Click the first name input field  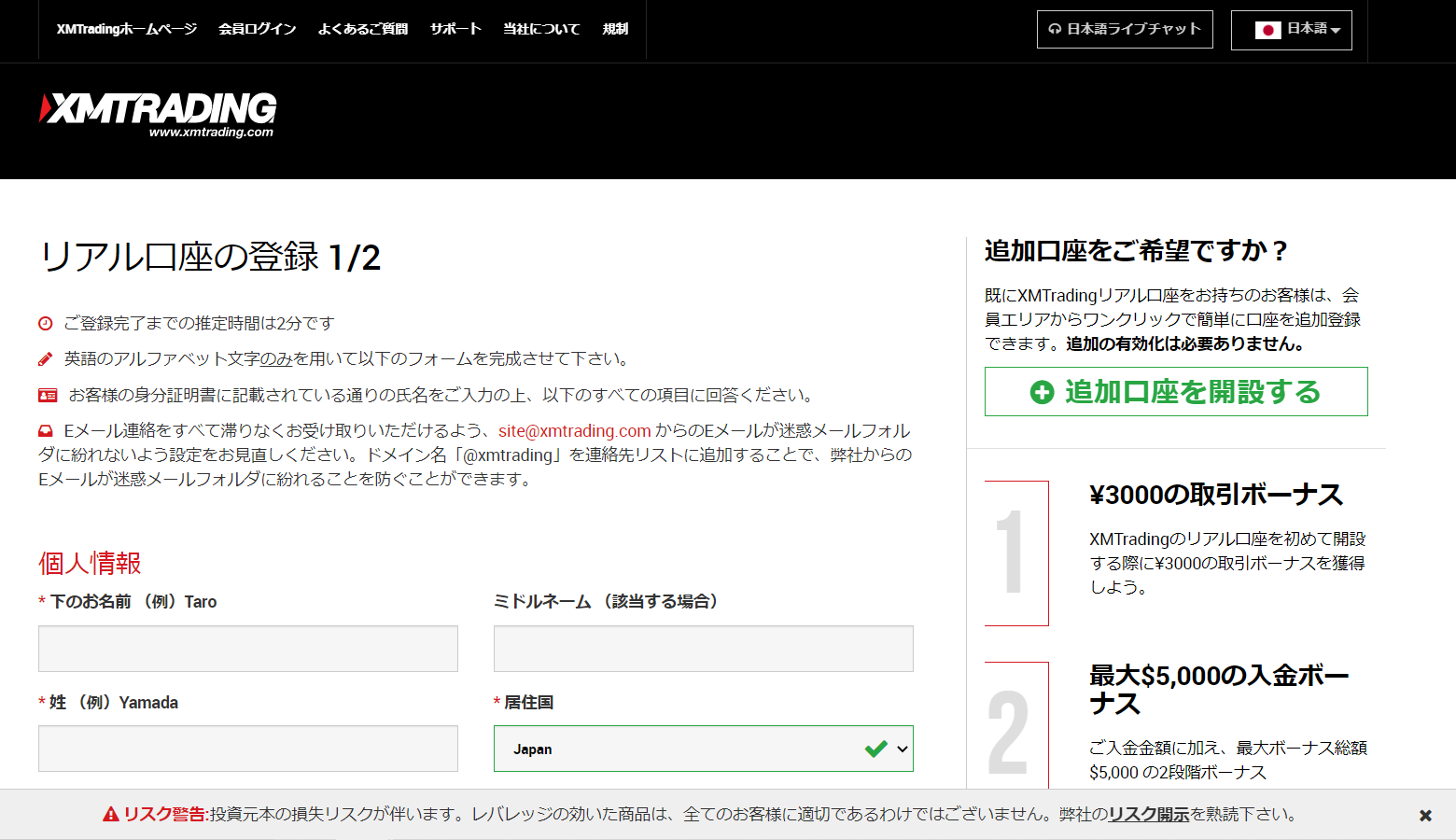247,648
